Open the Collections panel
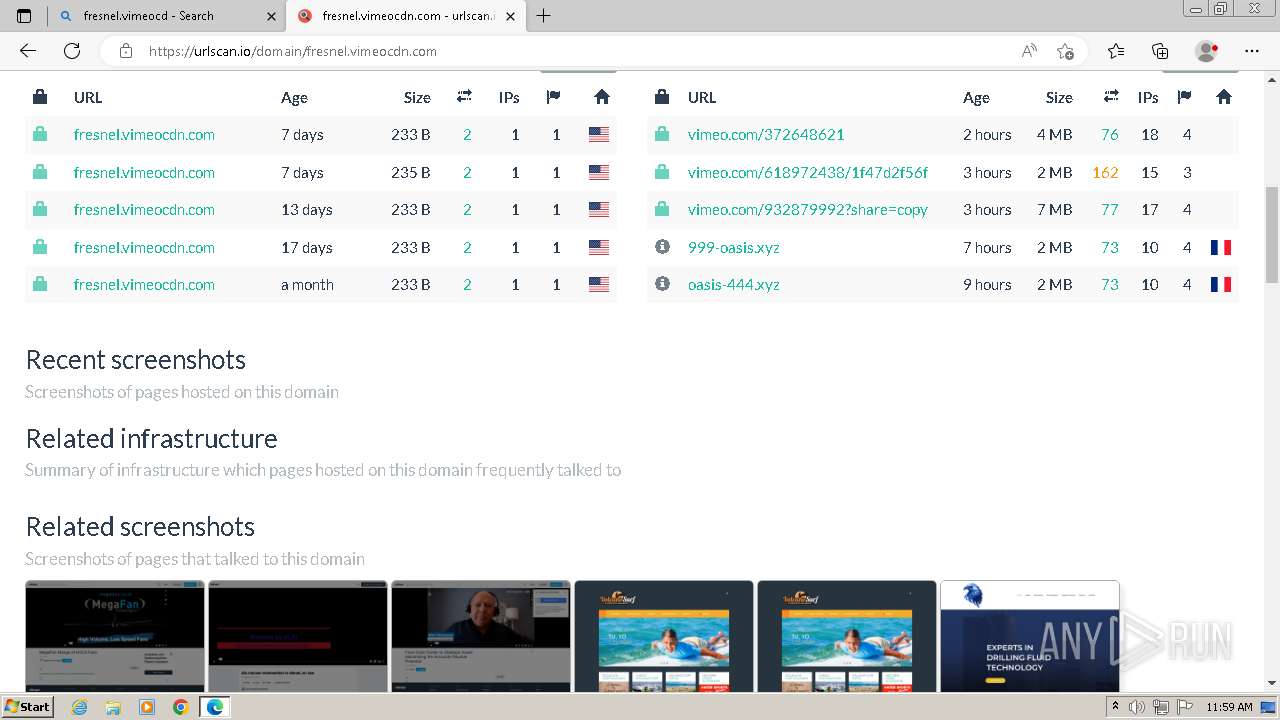The width and height of the screenshot is (1280, 720). (1160, 51)
